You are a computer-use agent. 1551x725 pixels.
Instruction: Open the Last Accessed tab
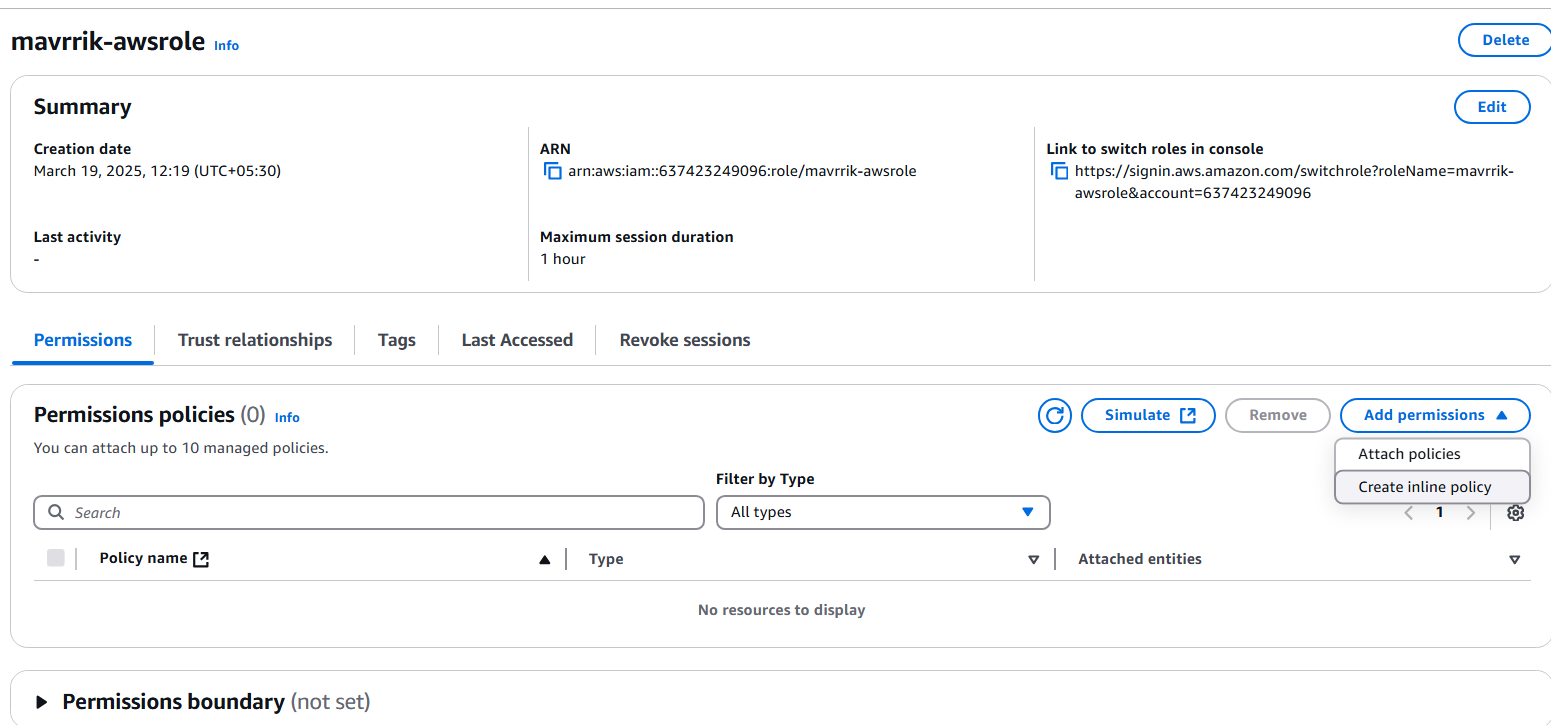tap(517, 340)
